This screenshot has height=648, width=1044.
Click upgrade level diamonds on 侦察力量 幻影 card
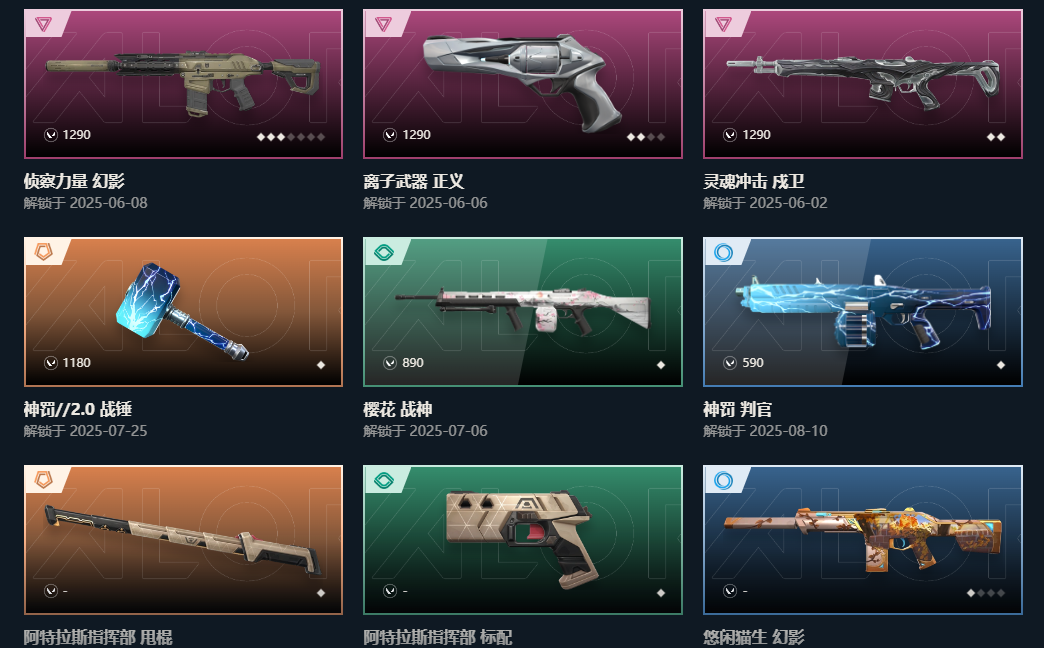coord(291,137)
